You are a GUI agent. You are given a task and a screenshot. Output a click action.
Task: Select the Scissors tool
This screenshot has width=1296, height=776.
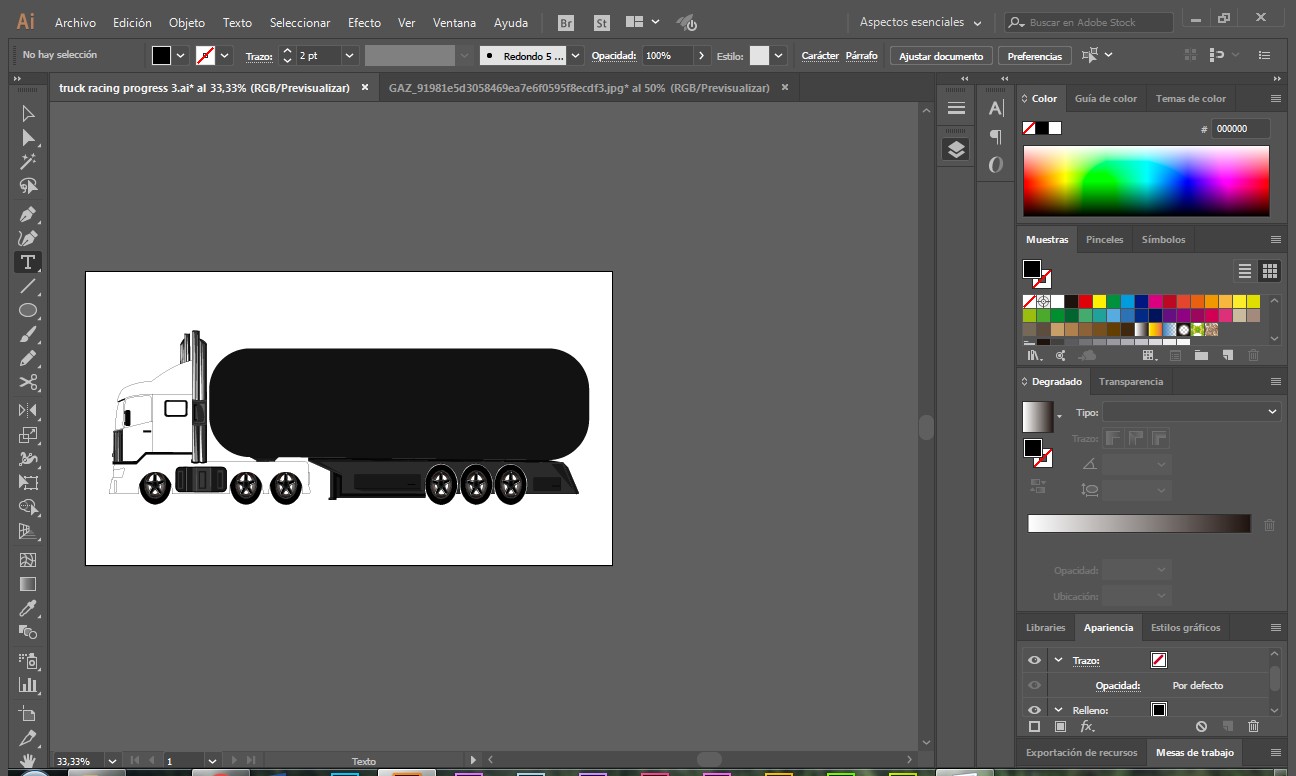click(28, 383)
